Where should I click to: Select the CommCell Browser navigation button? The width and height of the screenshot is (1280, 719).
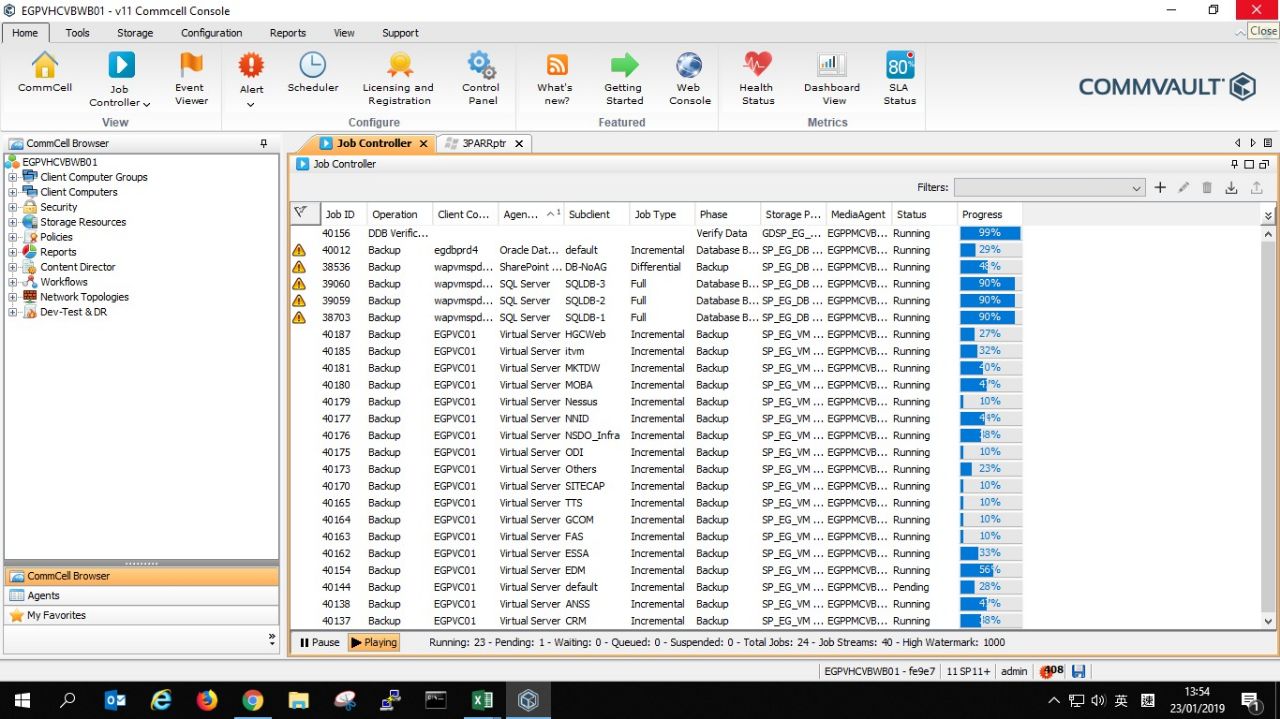[x=141, y=576]
